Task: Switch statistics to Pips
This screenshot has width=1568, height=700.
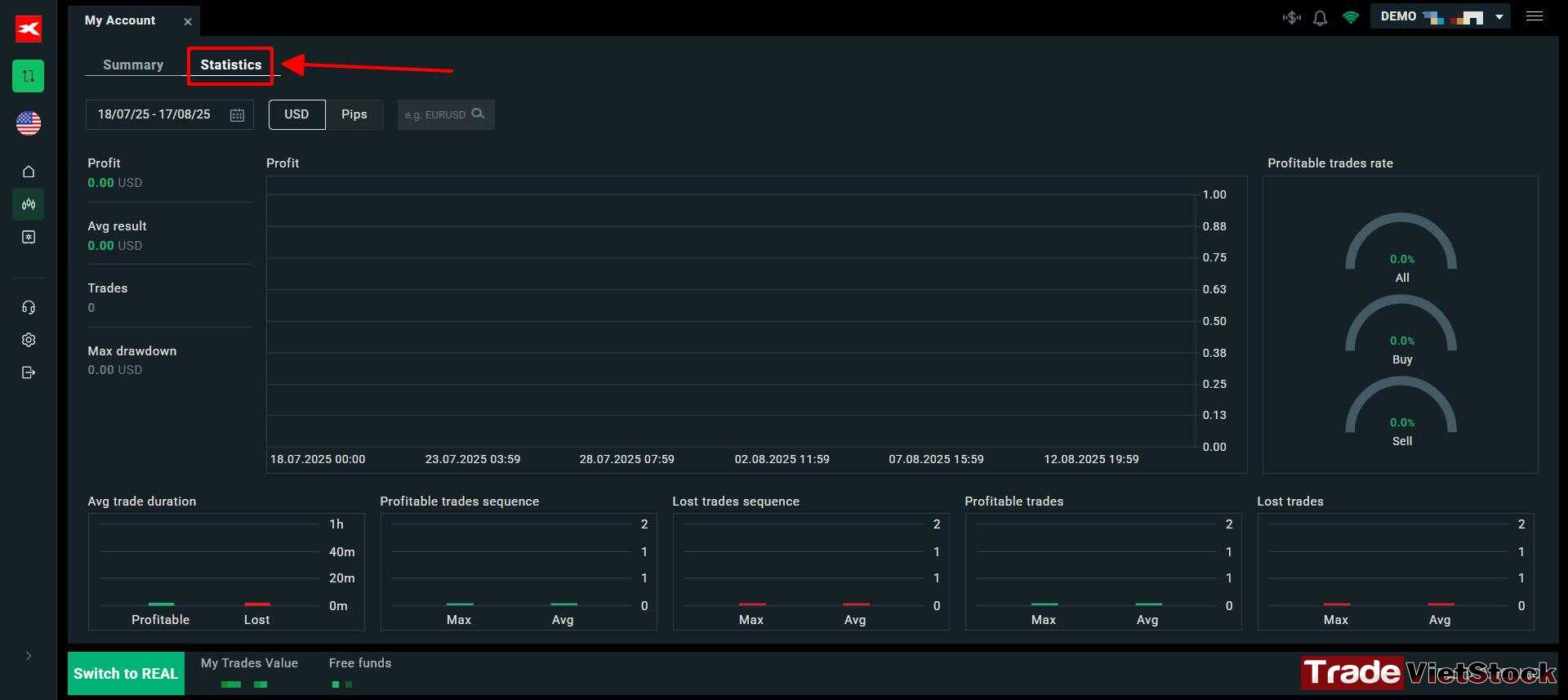Action: pos(354,114)
